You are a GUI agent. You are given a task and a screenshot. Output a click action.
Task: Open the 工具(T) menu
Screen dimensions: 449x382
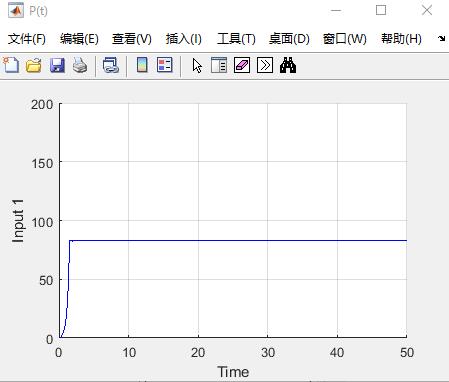236,39
